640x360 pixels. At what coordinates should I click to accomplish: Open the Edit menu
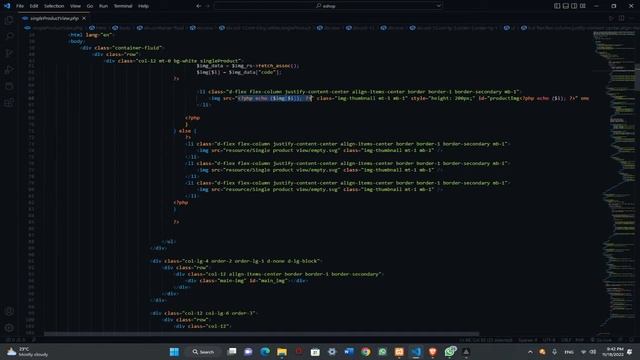point(34,6)
